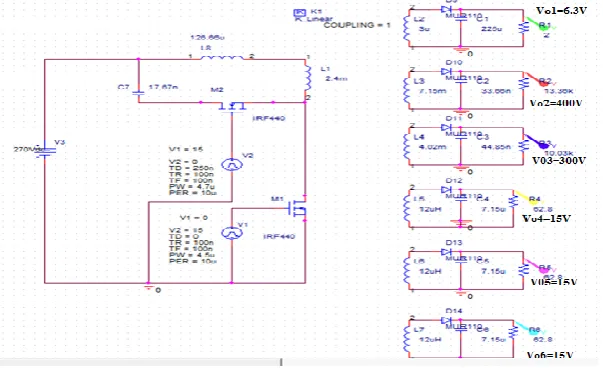This screenshot has height=368, width=603.
Task: Select diode D14 symbol
Action: click(446, 320)
